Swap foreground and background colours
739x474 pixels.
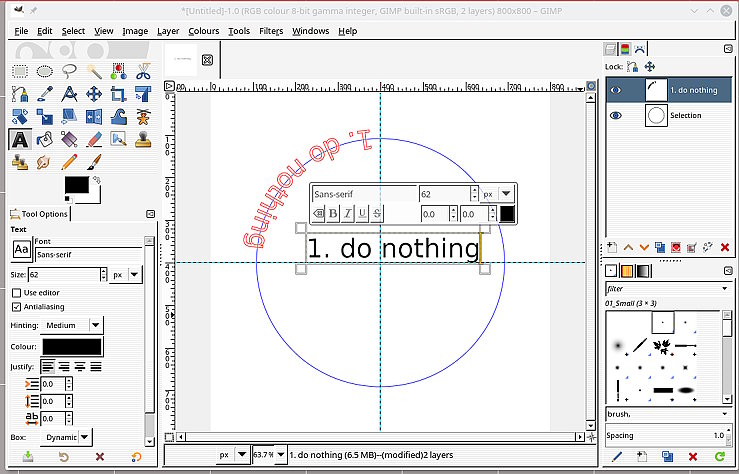[x=97, y=180]
